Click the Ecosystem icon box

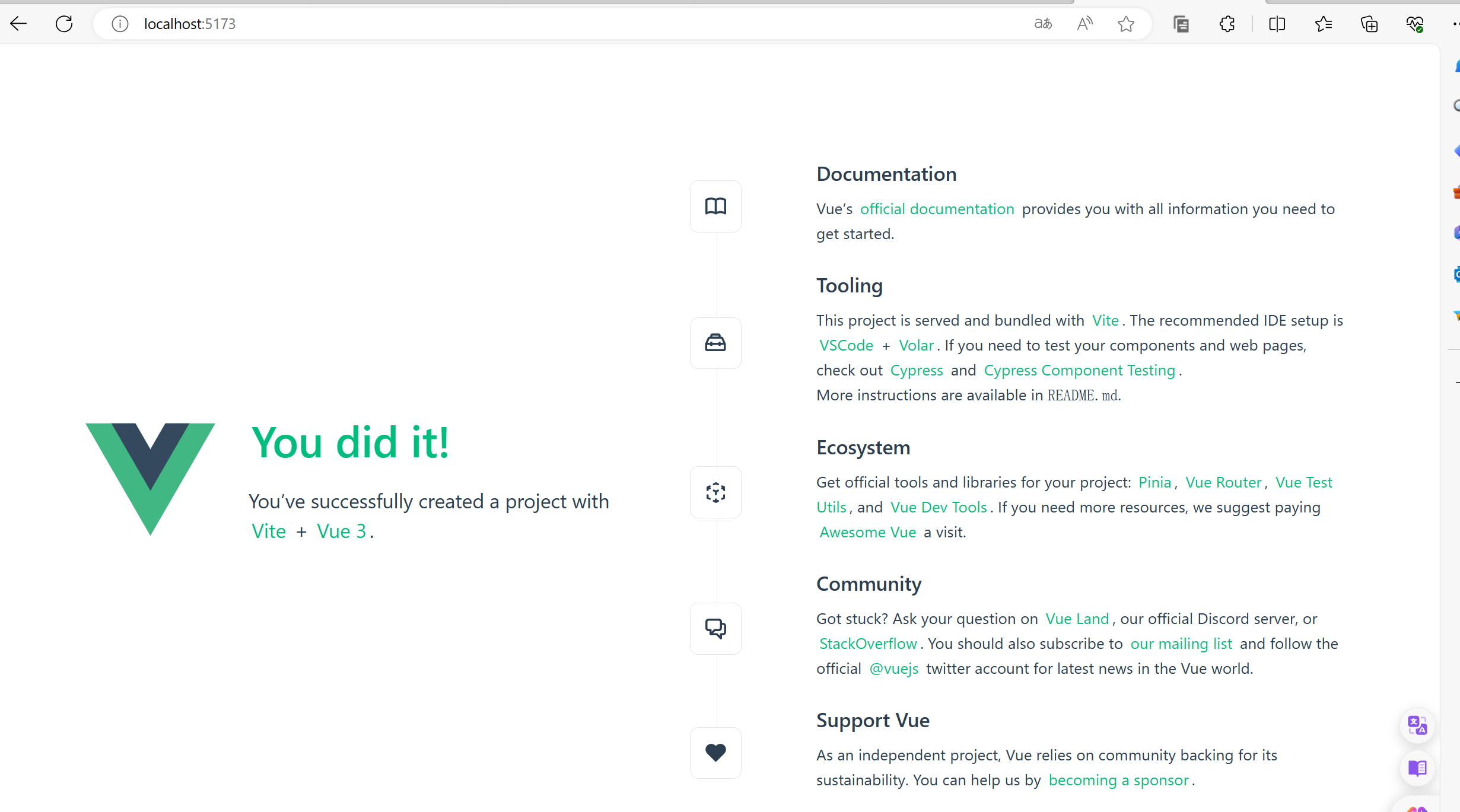pyautogui.click(x=715, y=492)
